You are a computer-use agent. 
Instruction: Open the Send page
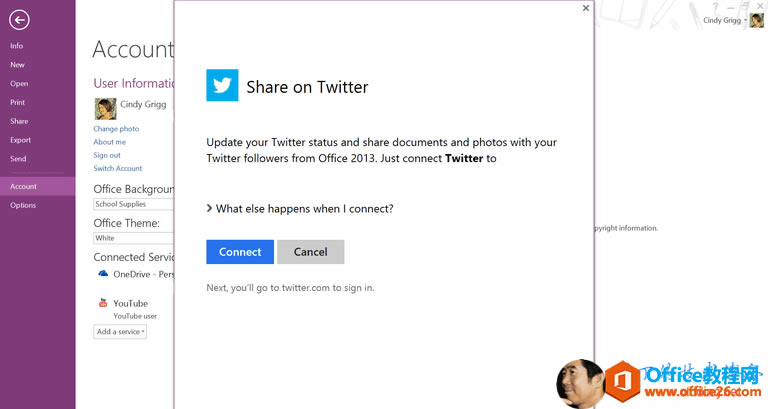click(x=18, y=159)
